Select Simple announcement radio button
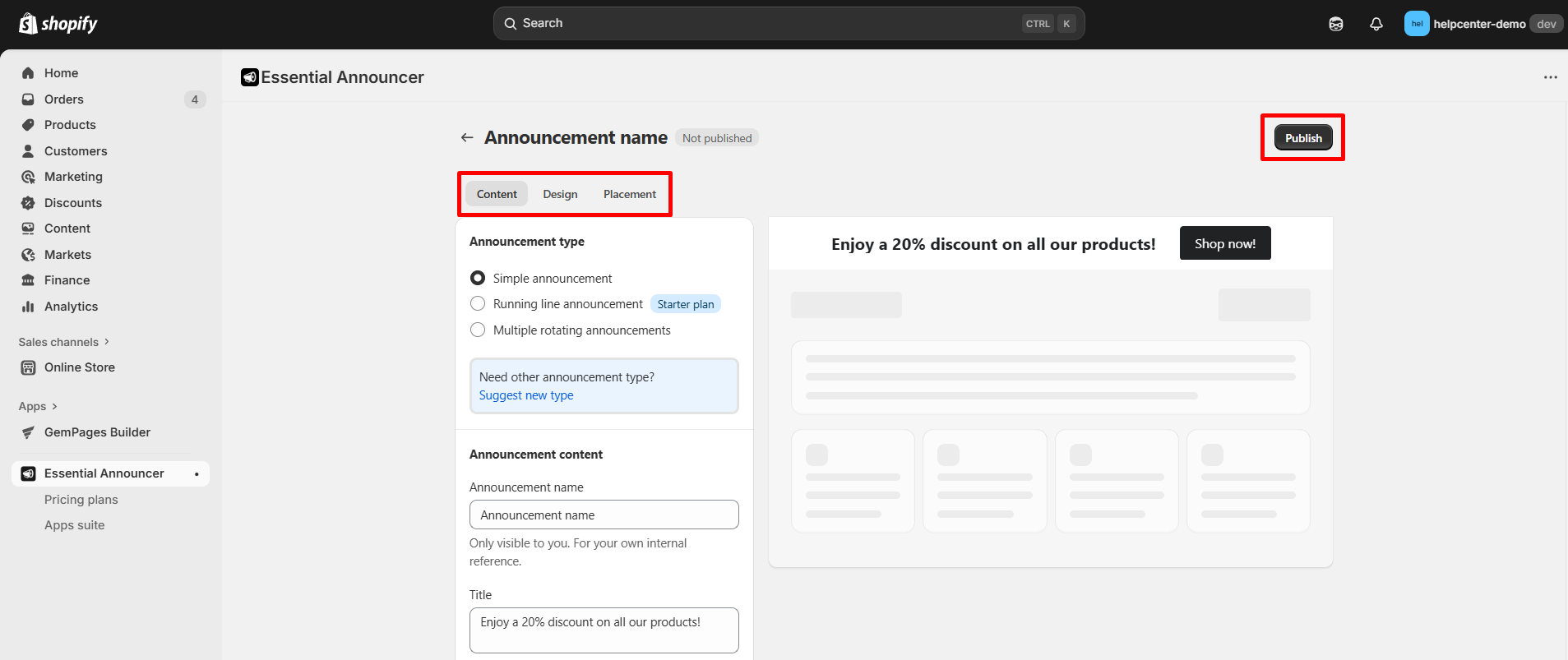 pyautogui.click(x=478, y=278)
